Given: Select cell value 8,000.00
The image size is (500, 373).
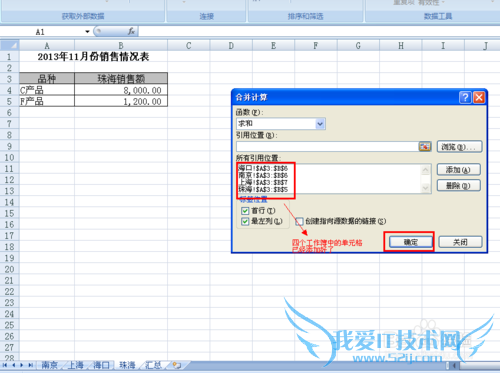Looking at the screenshot, I should pyautogui.click(x=121, y=90).
